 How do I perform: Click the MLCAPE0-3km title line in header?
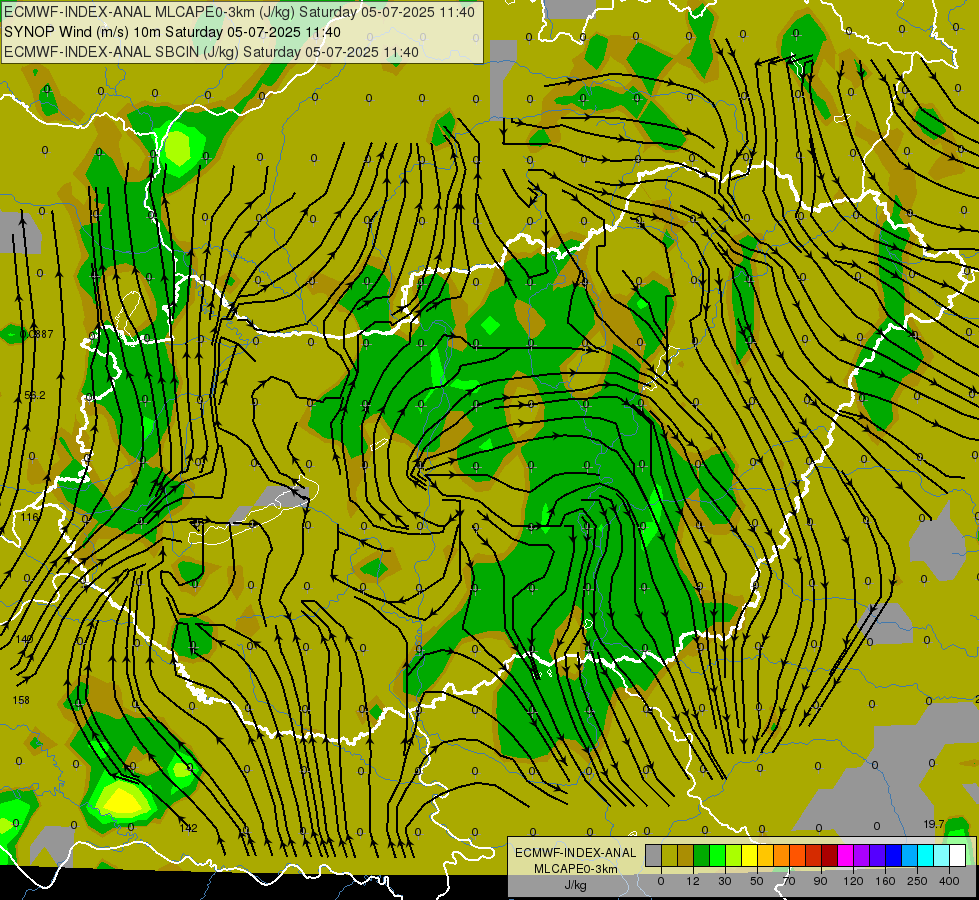click(240, 12)
